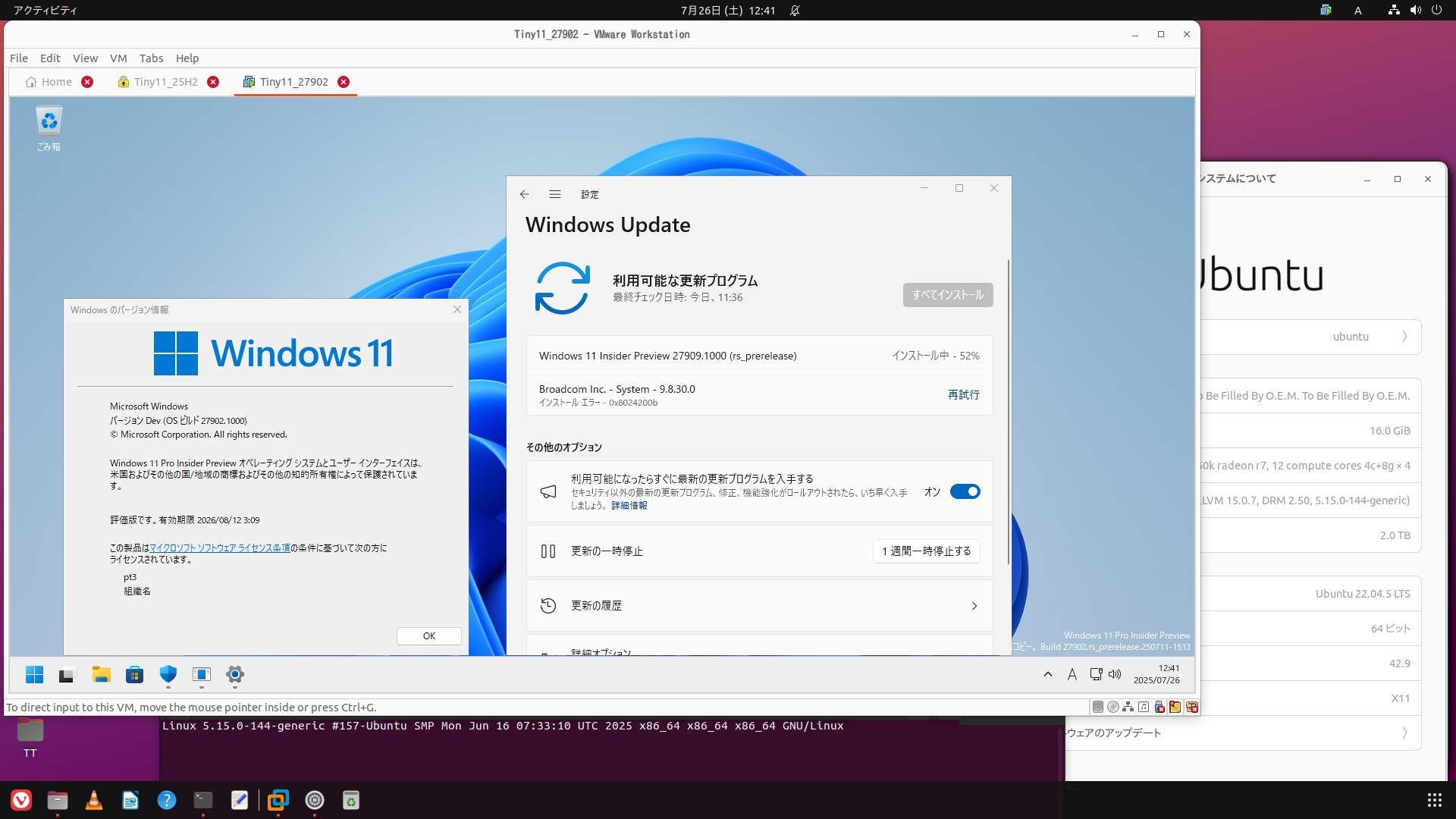The width and height of the screenshot is (1456, 819).
Task: Click VMware yellow note message icon
Action: 1175,707
